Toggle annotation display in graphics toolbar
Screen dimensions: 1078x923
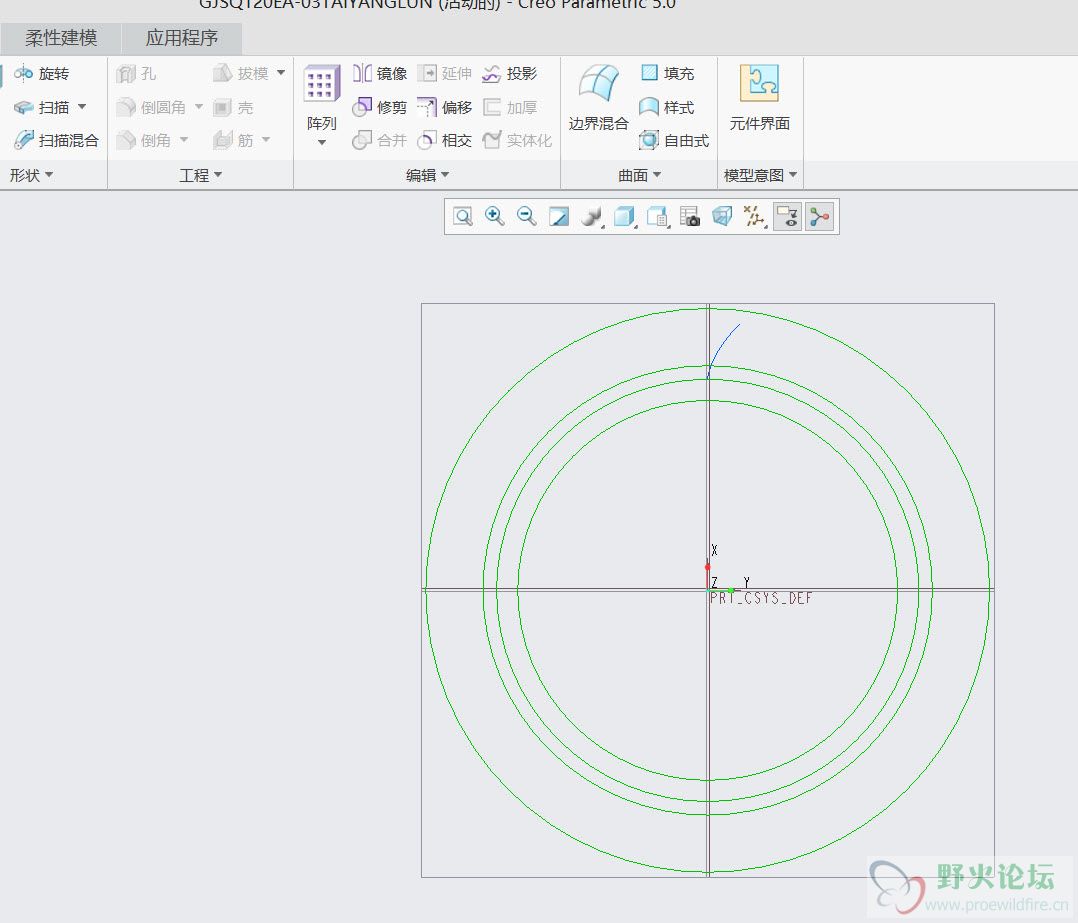point(787,216)
